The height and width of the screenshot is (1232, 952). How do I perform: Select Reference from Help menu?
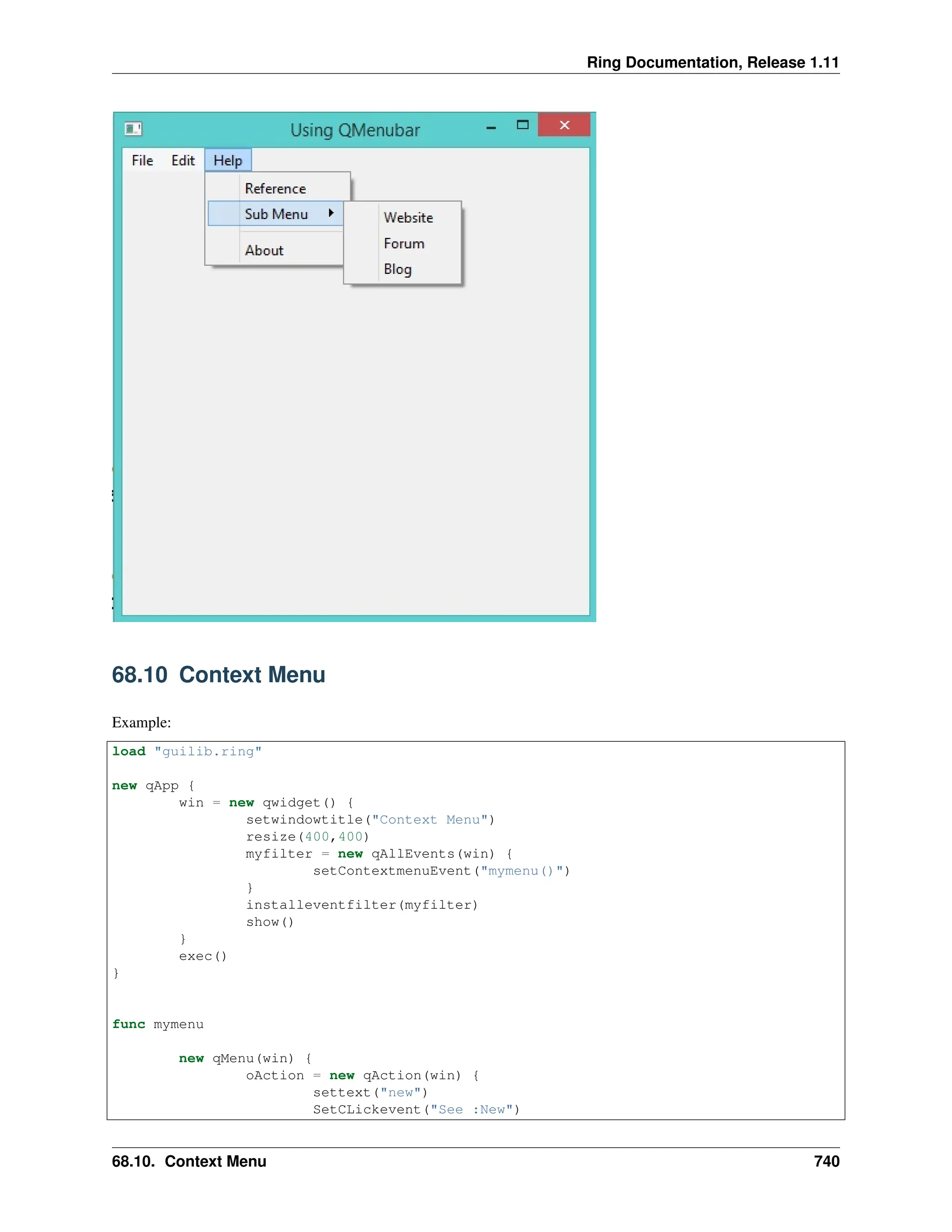coord(275,188)
